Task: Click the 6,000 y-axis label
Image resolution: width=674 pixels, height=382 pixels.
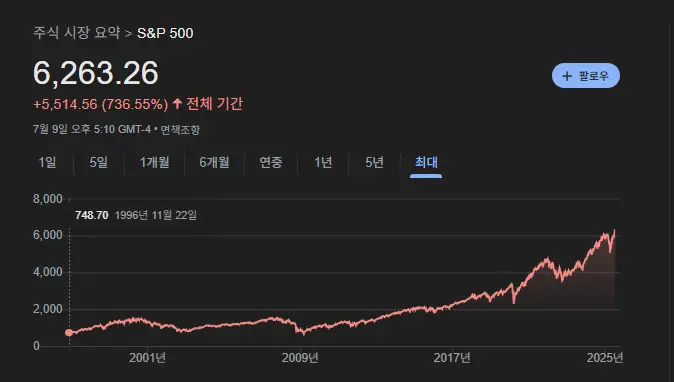Action: [x=48, y=235]
